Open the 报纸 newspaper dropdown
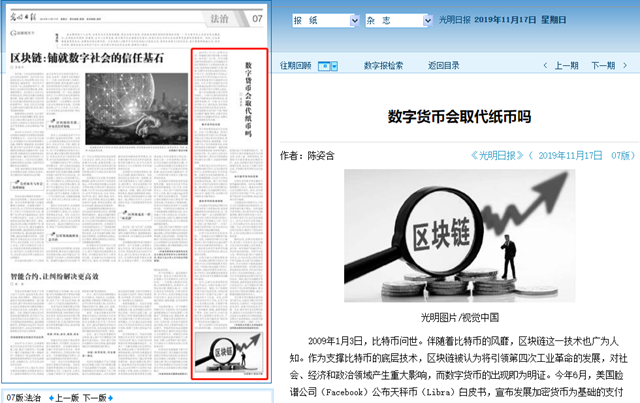 pyautogui.click(x=323, y=19)
